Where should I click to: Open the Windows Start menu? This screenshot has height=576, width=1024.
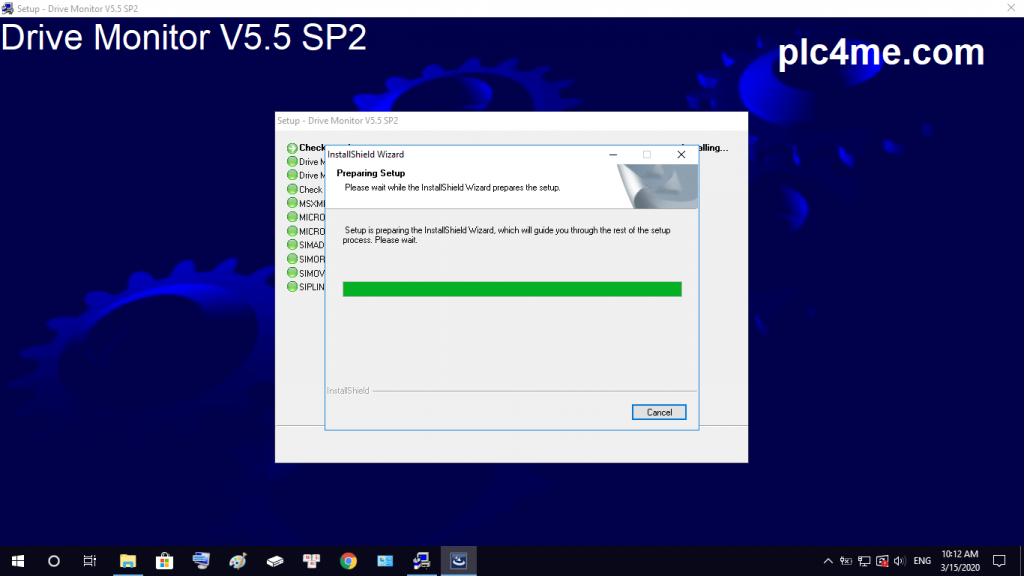click(18, 561)
